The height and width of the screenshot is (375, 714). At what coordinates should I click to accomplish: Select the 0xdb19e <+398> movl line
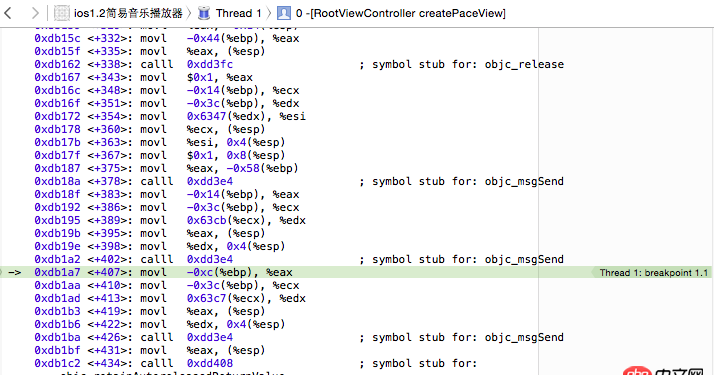coord(160,246)
